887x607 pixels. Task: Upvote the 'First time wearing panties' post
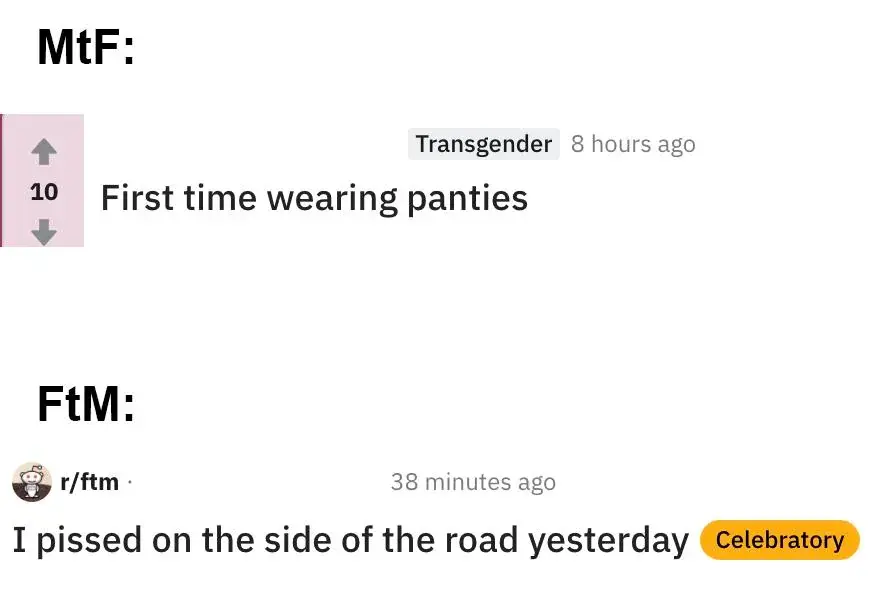[43, 152]
